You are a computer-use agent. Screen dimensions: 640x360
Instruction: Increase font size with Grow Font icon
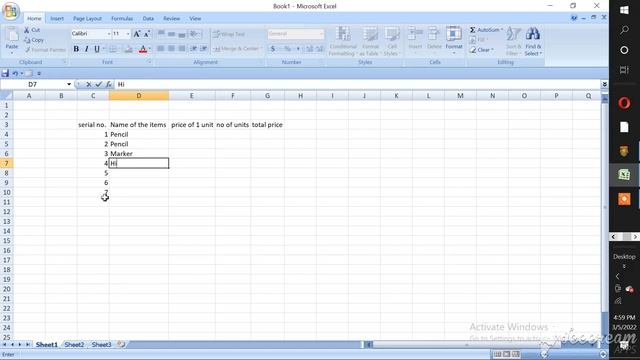point(137,34)
